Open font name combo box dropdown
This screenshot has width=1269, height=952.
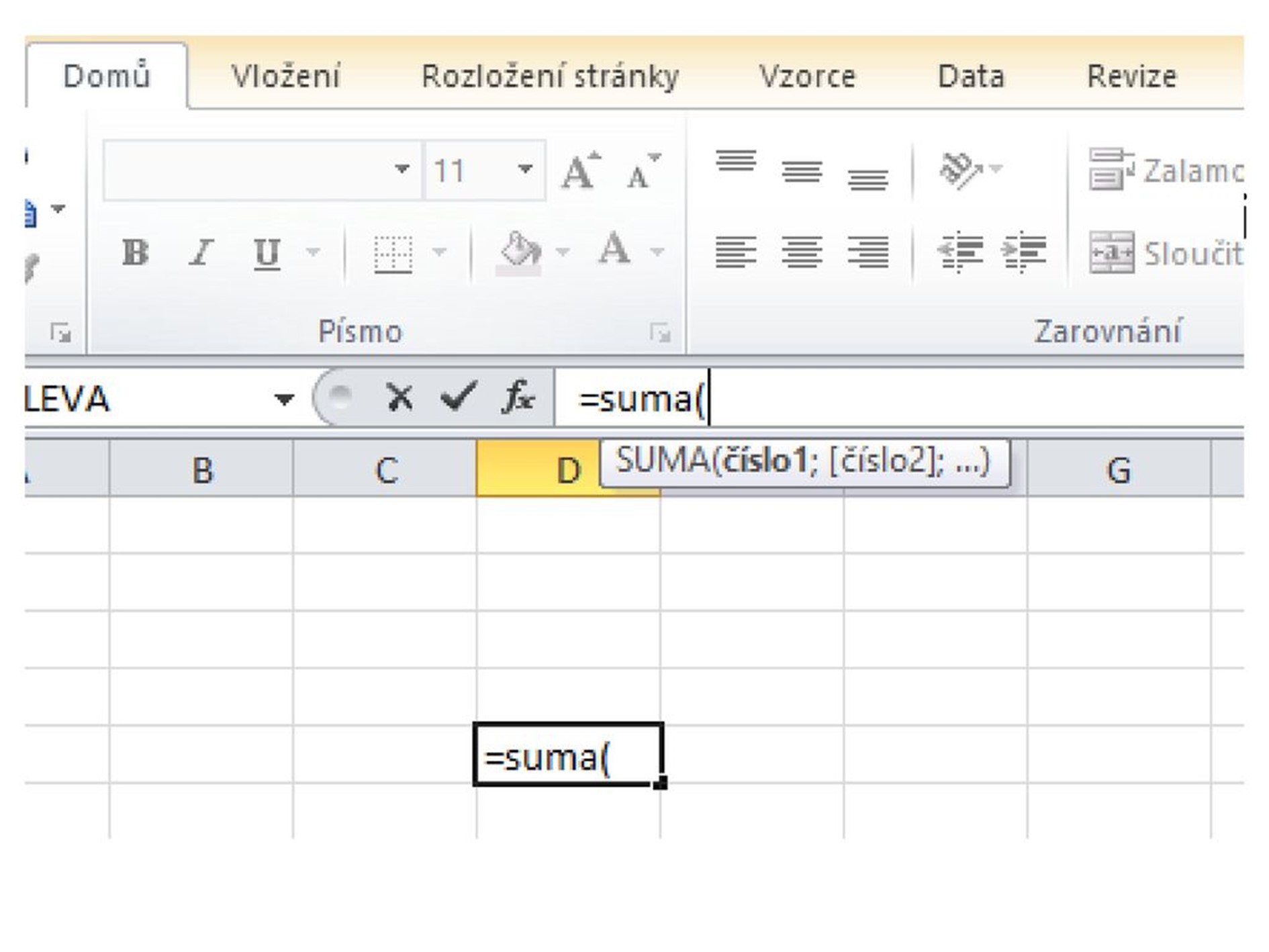click(x=402, y=169)
